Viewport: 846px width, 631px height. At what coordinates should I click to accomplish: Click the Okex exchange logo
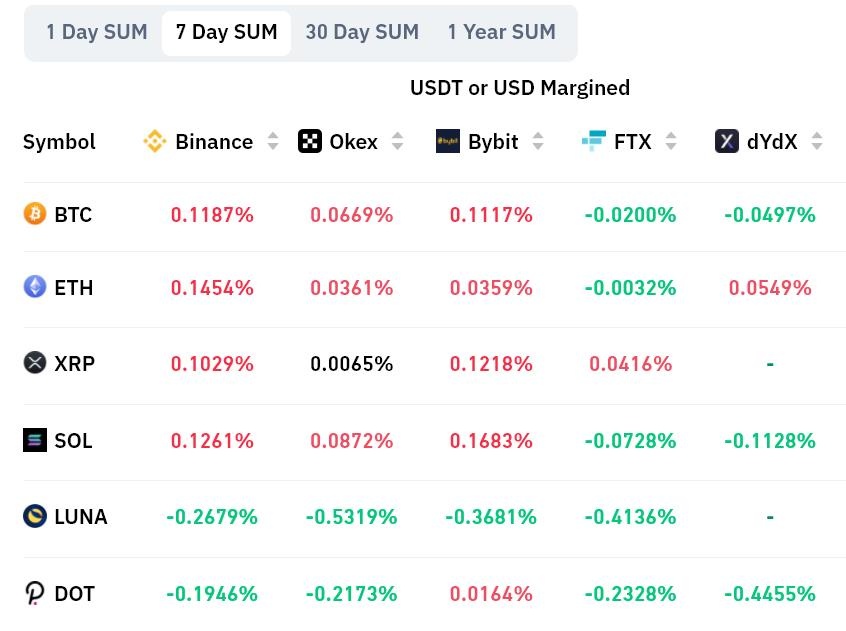pos(310,142)
